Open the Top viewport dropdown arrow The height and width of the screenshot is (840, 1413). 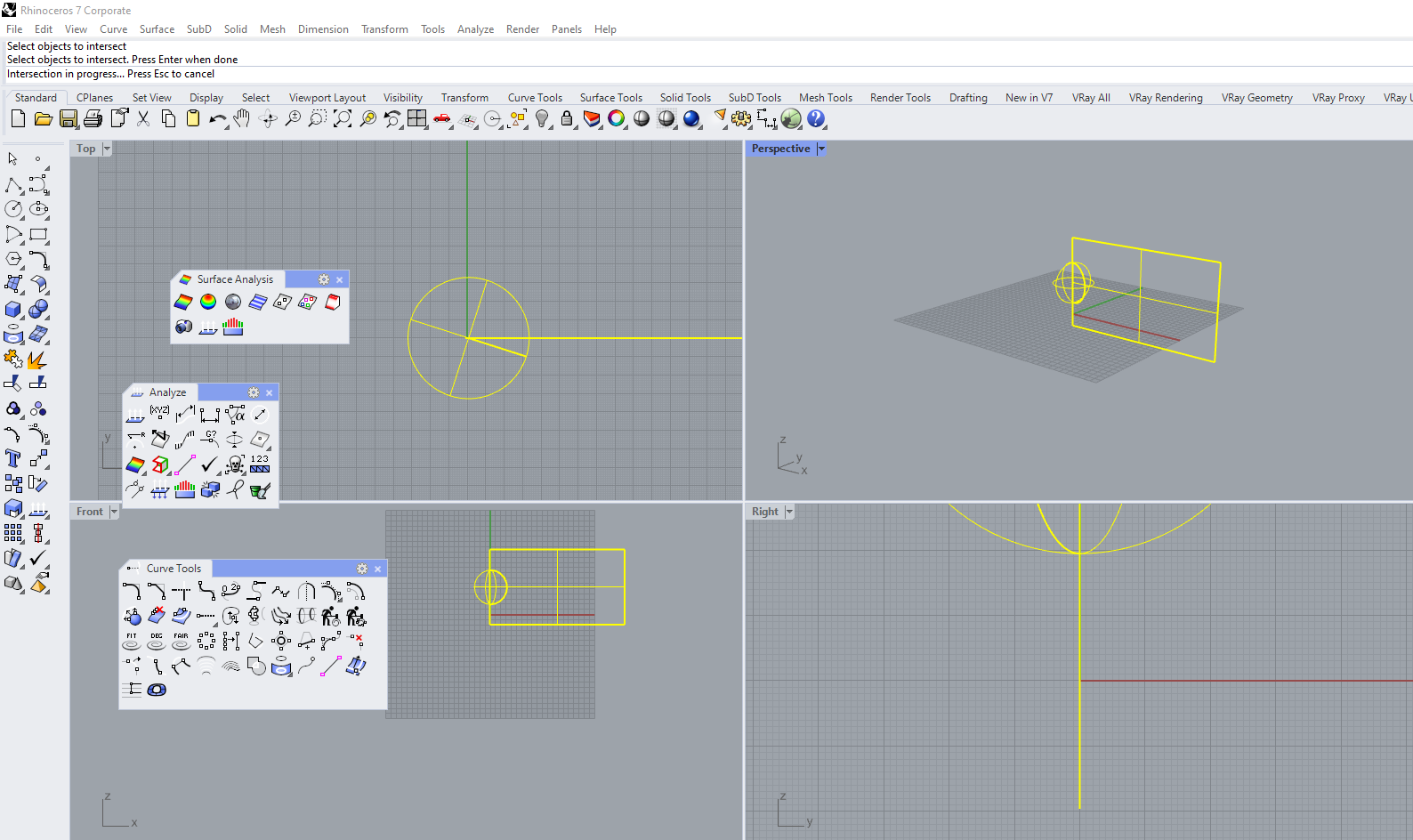pos(107,149)
